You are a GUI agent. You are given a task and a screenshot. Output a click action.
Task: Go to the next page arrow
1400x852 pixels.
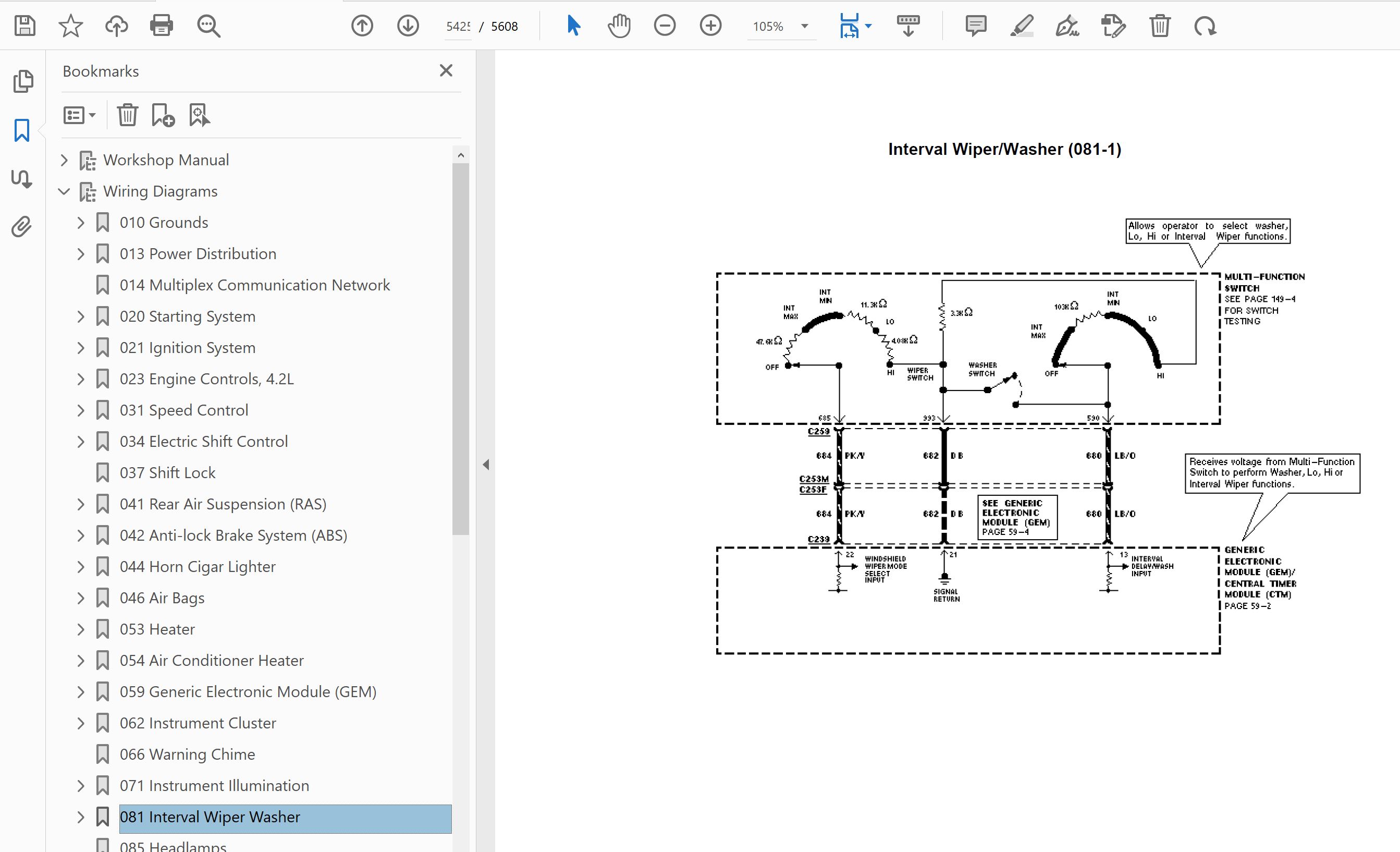[x=408, y=26]
